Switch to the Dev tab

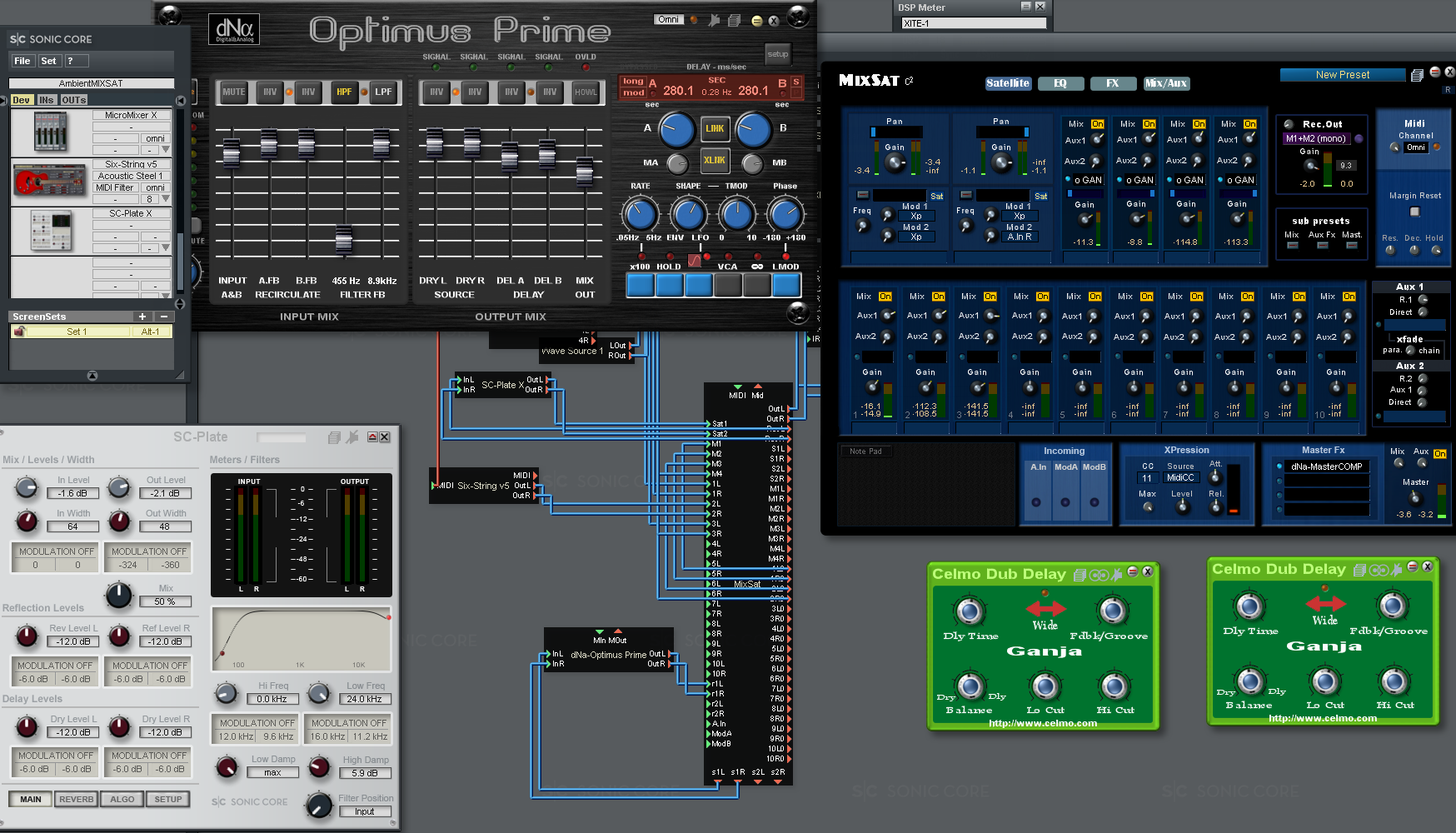(21, 100)
